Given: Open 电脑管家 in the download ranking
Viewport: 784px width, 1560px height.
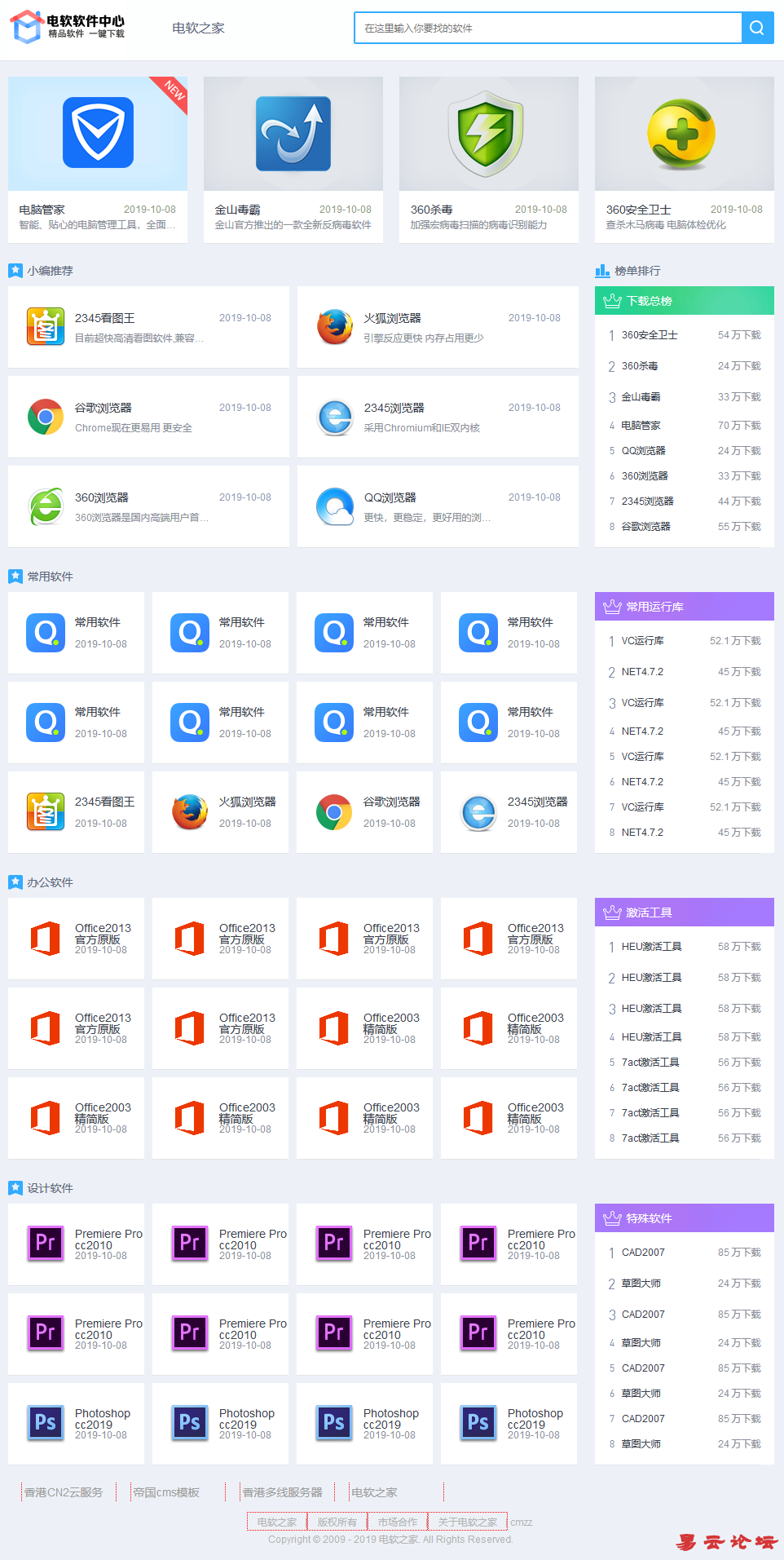Looking at the screenshot, I should [641, 426].
